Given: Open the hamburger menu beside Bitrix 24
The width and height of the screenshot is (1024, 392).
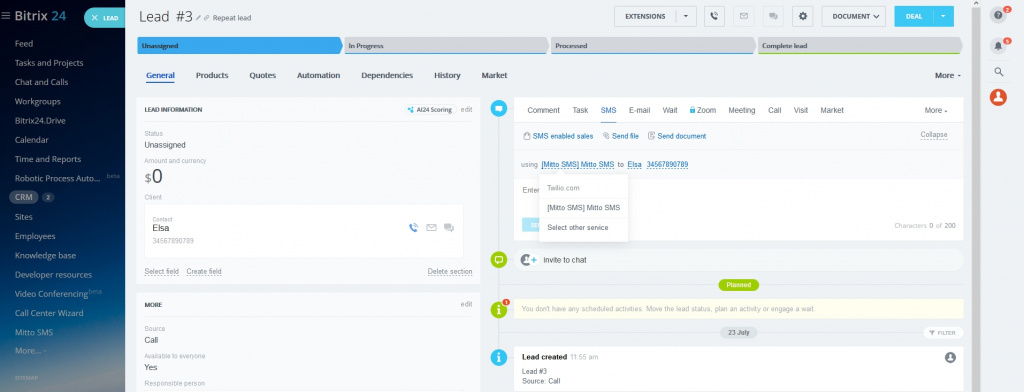Looking at the screenshot, I should click(6, 16).
